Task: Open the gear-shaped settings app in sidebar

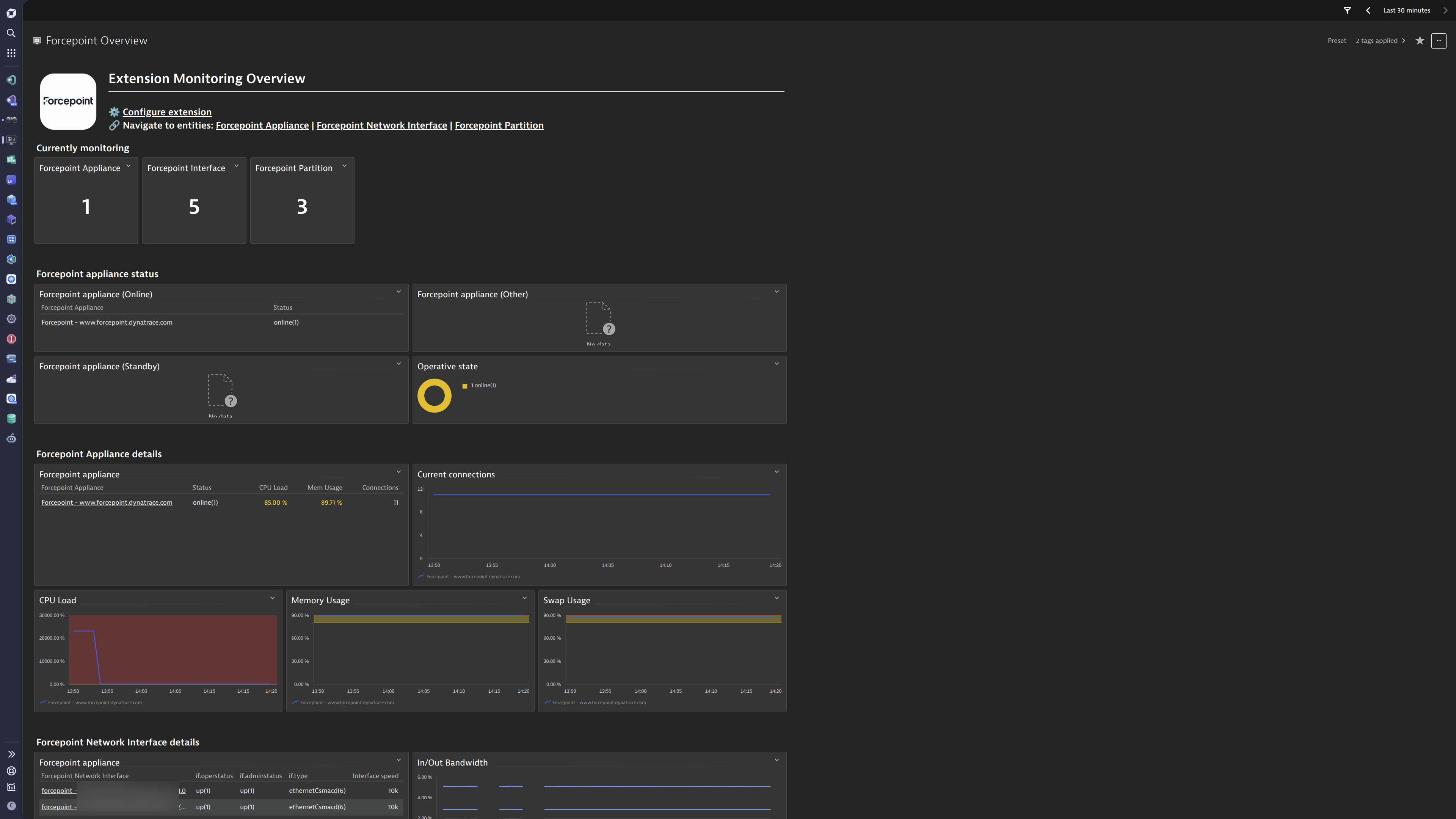Action: coord(11,319)
